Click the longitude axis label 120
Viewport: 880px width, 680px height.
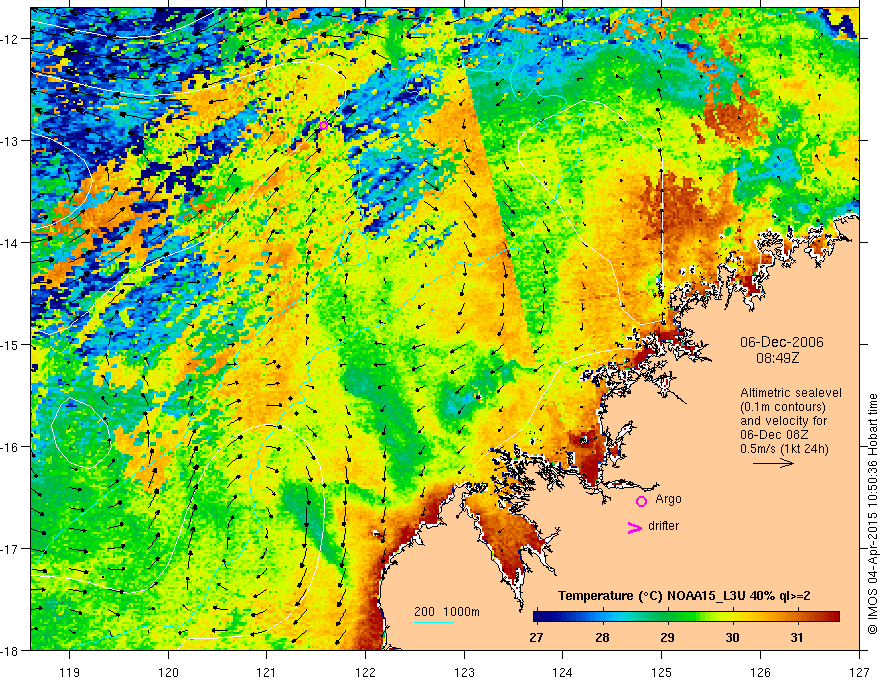168,672
